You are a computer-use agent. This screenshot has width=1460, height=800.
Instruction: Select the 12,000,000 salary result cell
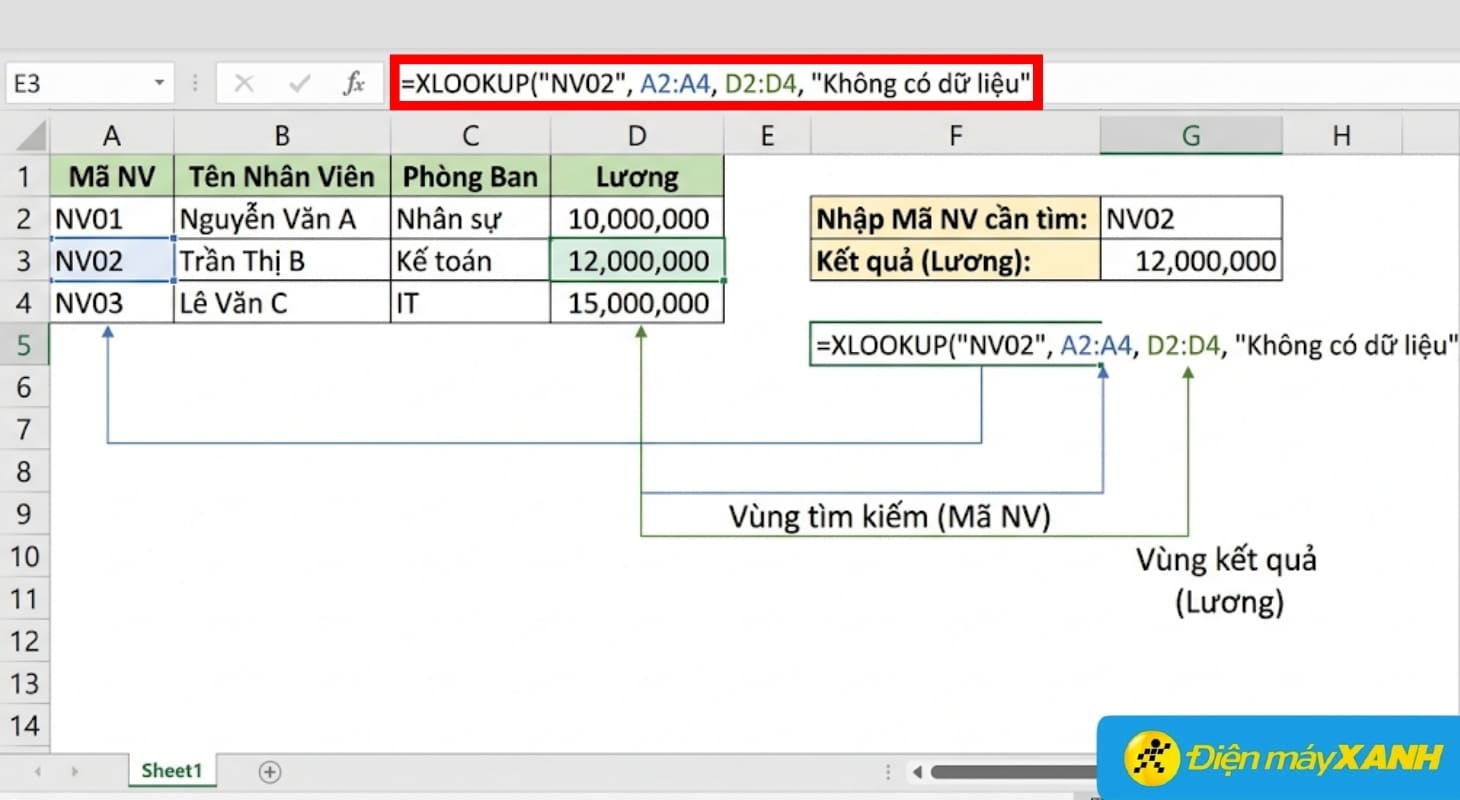click(x=1190, y=260)
